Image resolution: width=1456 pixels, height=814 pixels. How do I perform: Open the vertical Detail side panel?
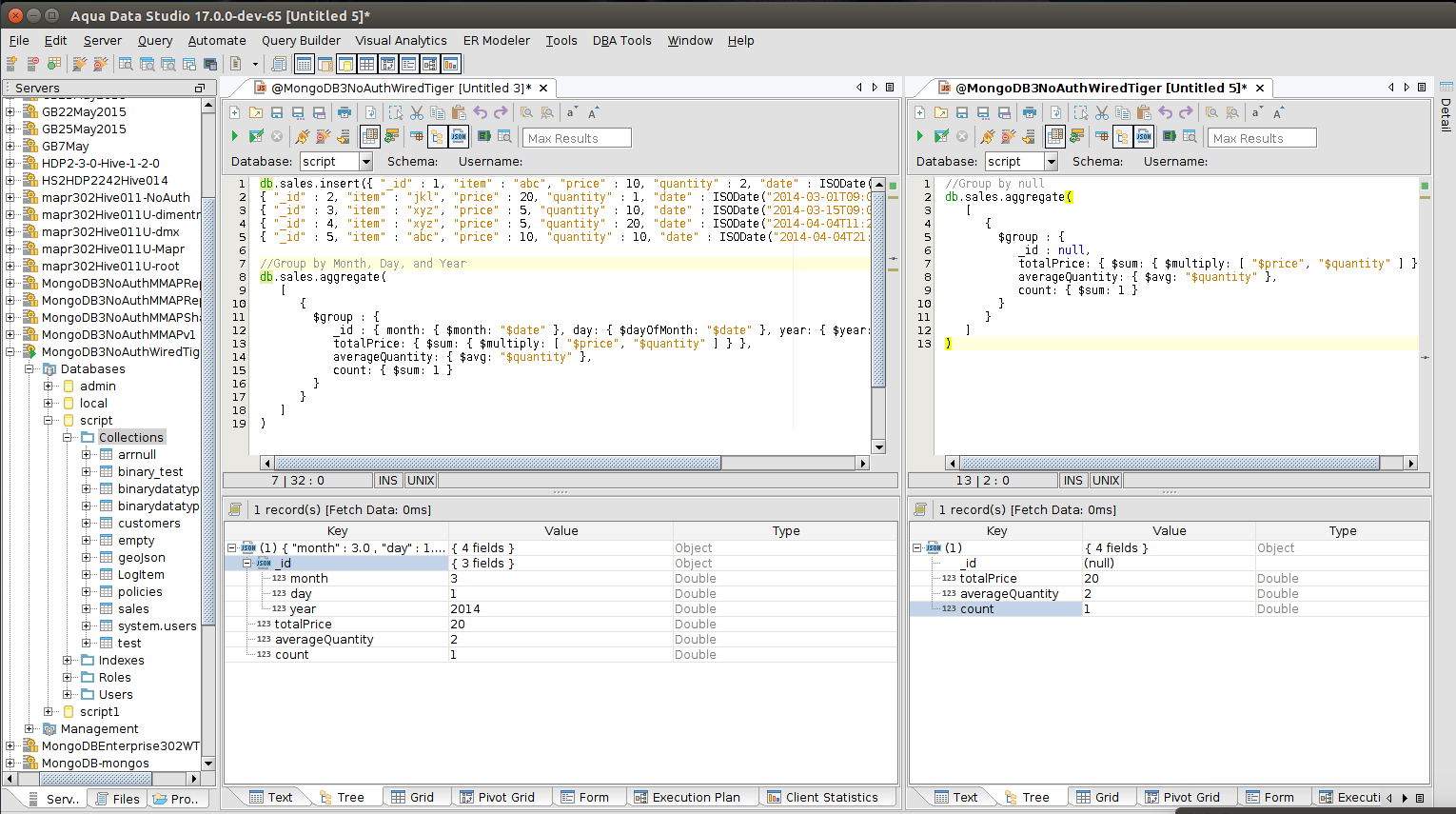[1446, 107]
